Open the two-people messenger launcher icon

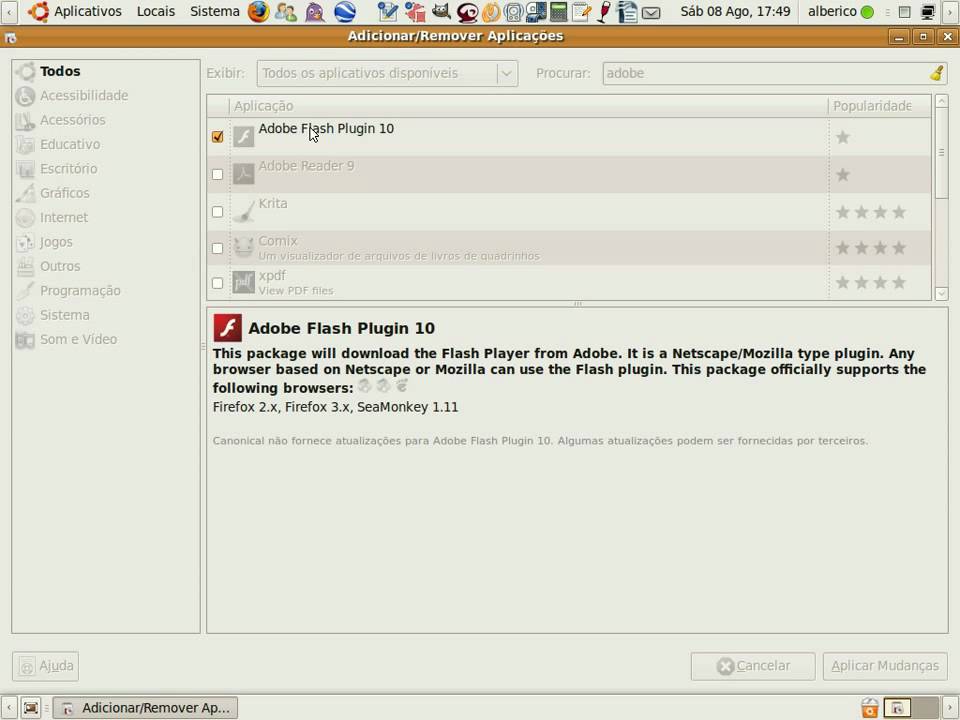click(286, 12)
